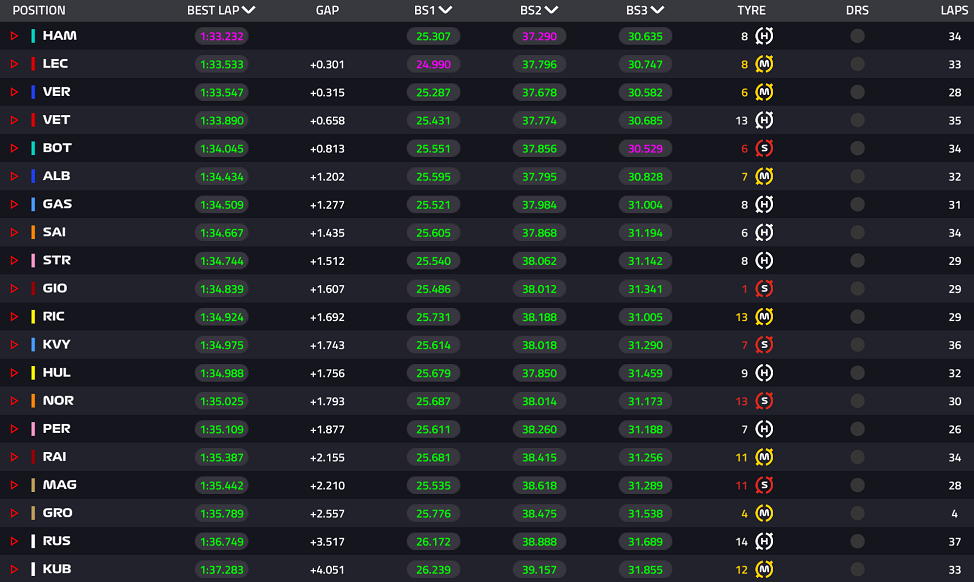Screen dimensions: 974x582
Task: Toggle the DRS indicator for NOR
Action: click(x=857, y=401)
